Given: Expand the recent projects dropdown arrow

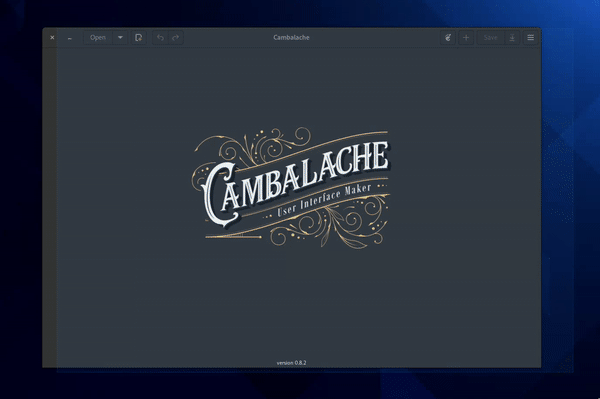Looking at the screenshot, I should coord(120,37).
